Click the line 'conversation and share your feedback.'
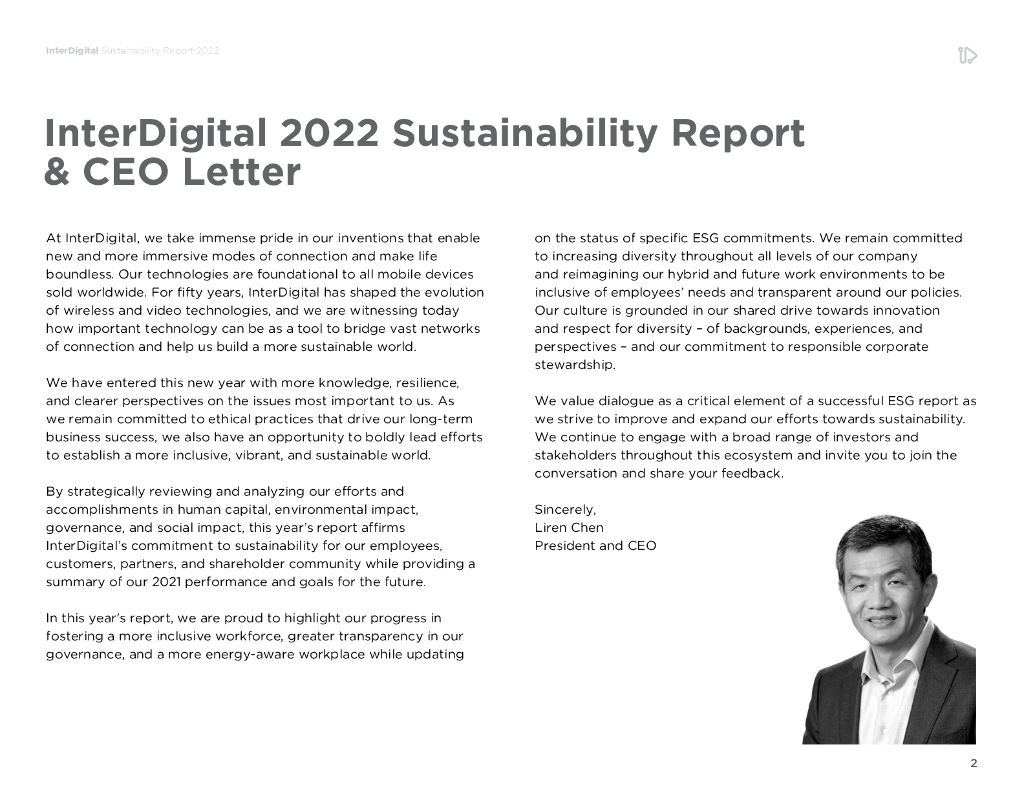This screenshot has height=791, width=1024. 659,473
